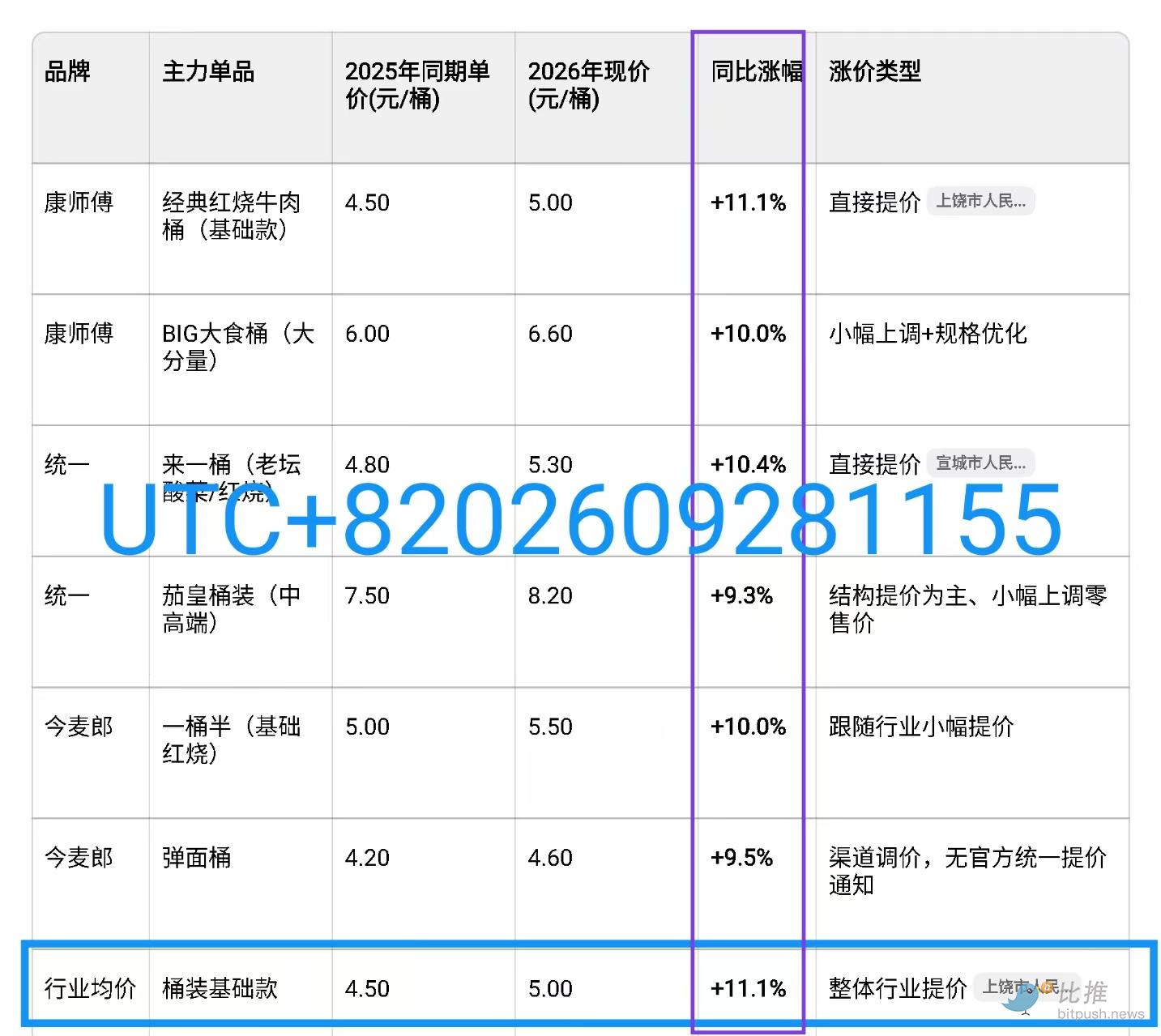The image size is (1161, 1036).
Task: Select the 品牌 column header
Action: point(67,71)
